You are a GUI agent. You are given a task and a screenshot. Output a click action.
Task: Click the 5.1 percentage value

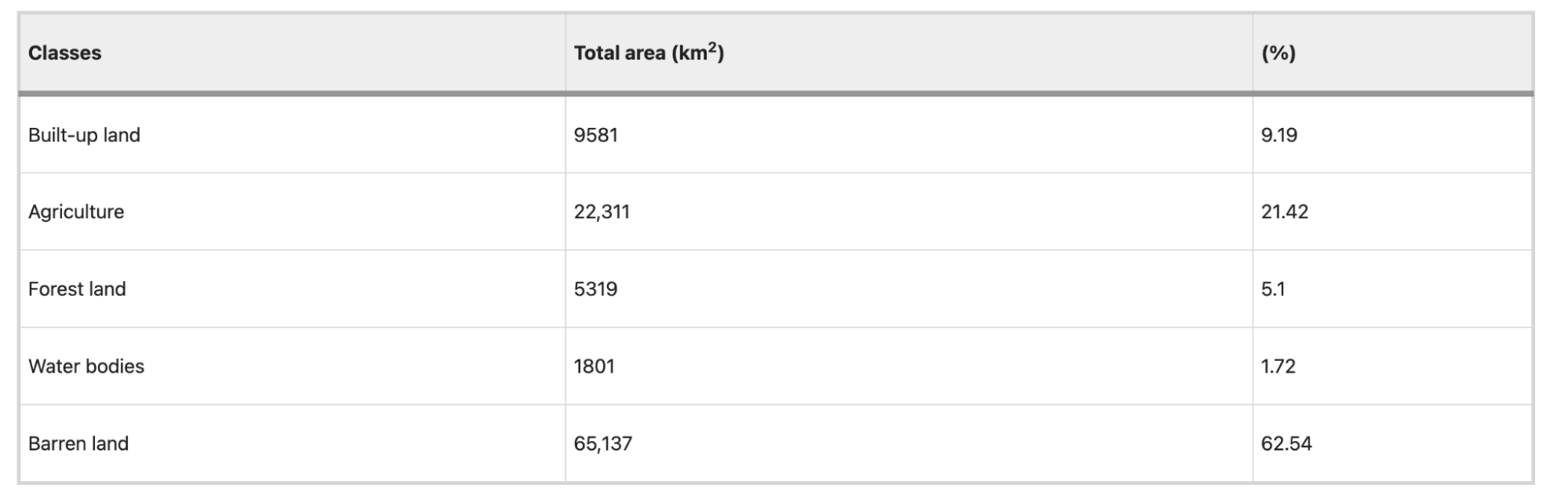pos(1272,289)
